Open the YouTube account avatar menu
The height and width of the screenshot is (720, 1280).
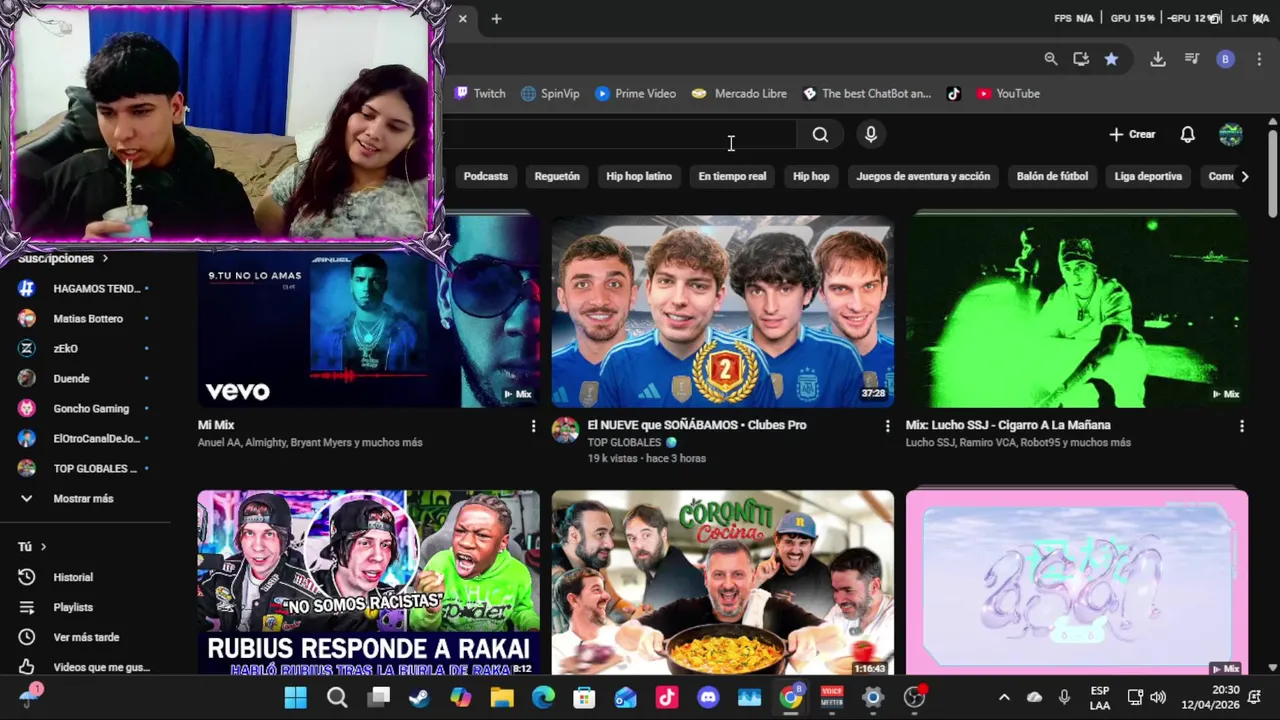[x=1231, y=134]
